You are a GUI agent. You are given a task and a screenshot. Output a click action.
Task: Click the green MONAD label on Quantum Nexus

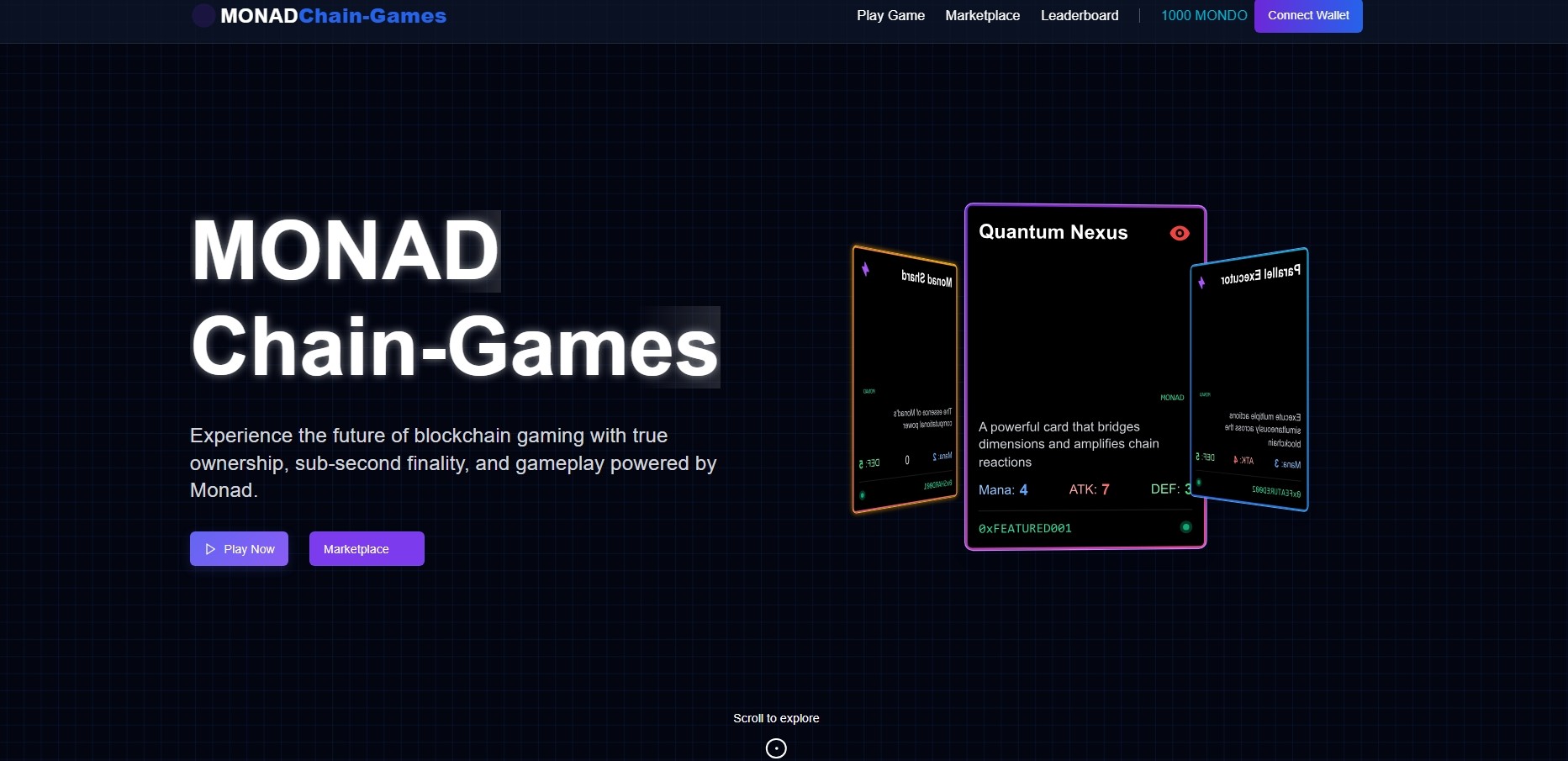1172,398
